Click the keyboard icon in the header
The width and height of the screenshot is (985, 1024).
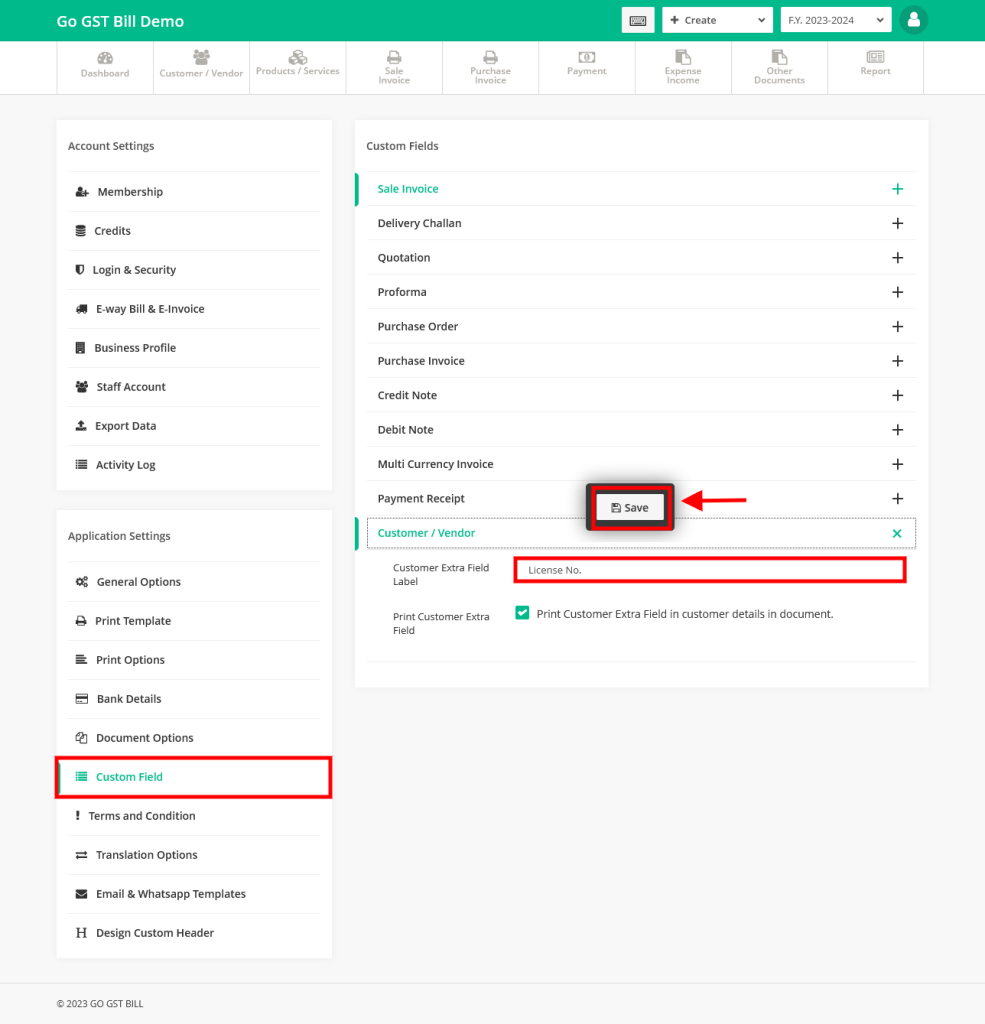coord(638,19)
